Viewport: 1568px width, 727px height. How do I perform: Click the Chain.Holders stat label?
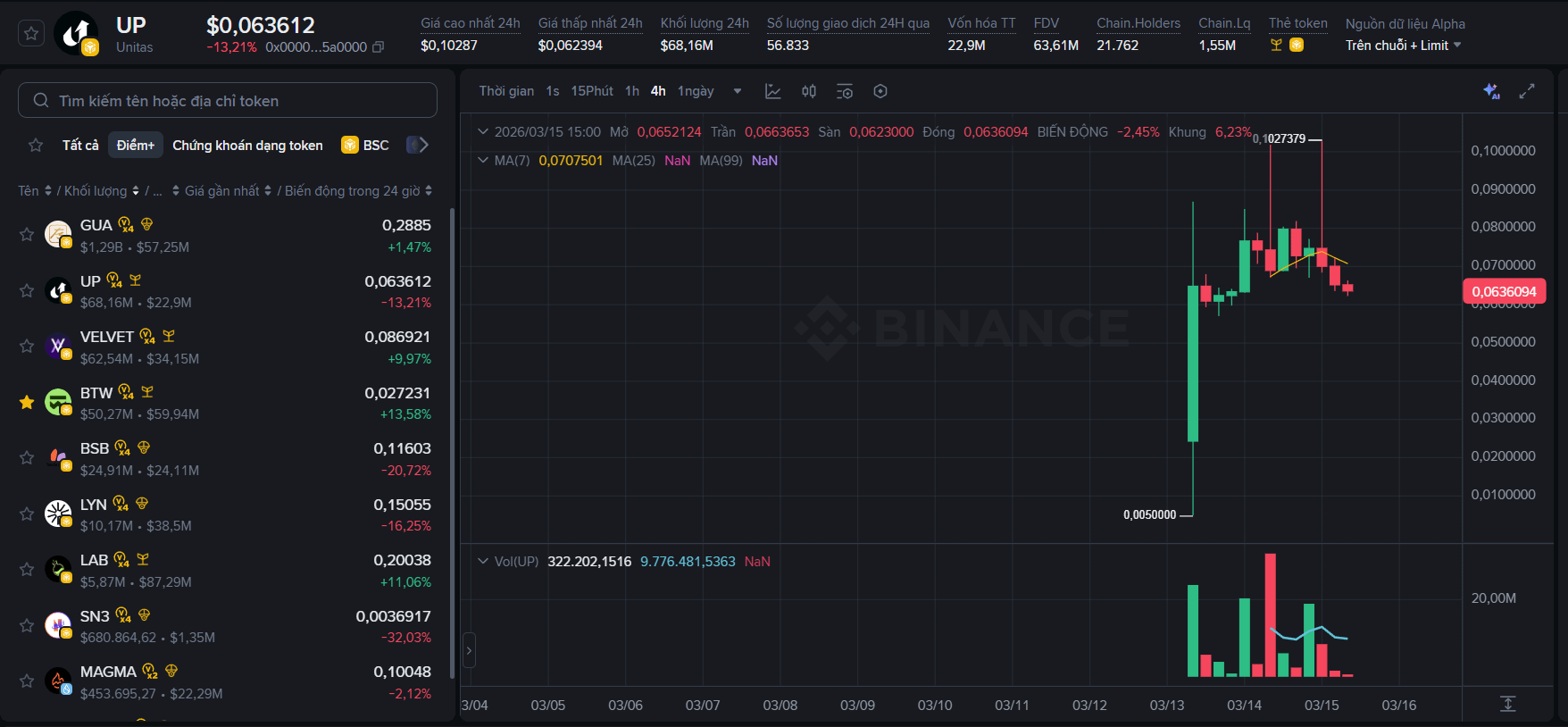click(x=1138, y=23)
